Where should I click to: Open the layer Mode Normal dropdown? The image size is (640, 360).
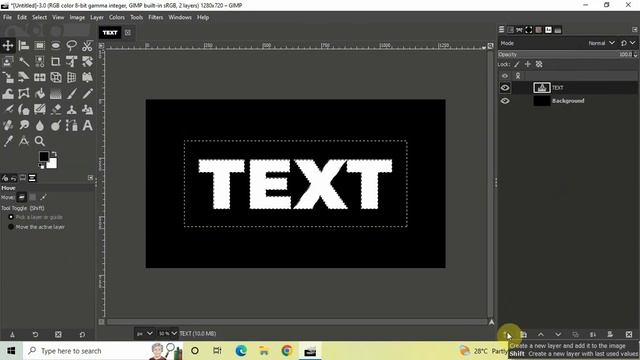pyautogui.click(x=602, y=43)
